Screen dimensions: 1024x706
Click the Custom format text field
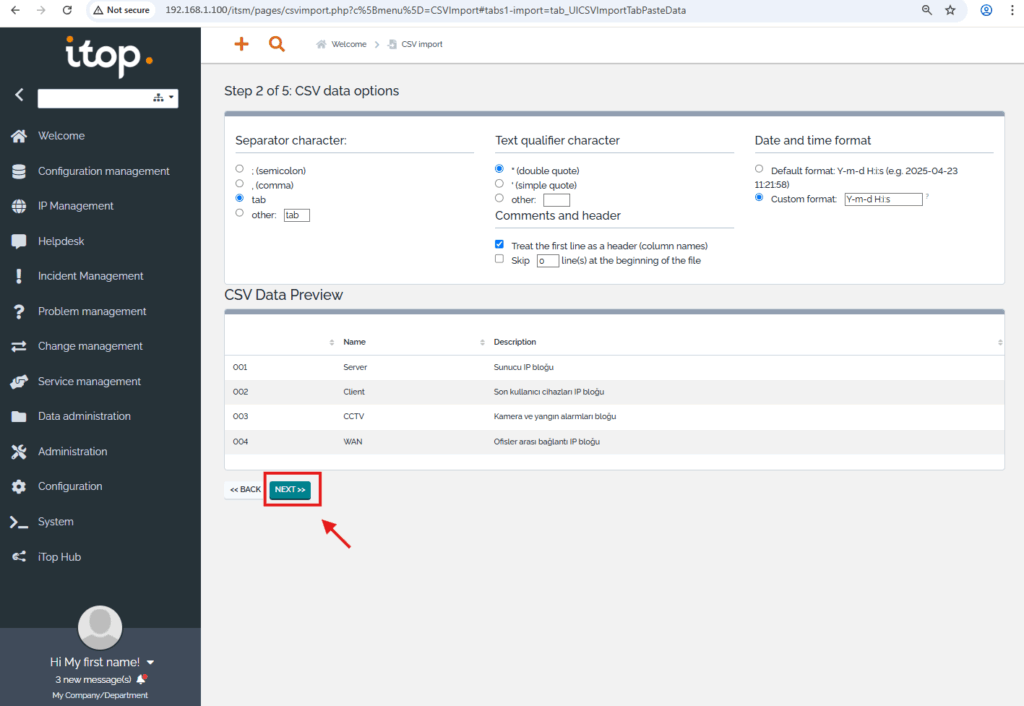[882, 199]
